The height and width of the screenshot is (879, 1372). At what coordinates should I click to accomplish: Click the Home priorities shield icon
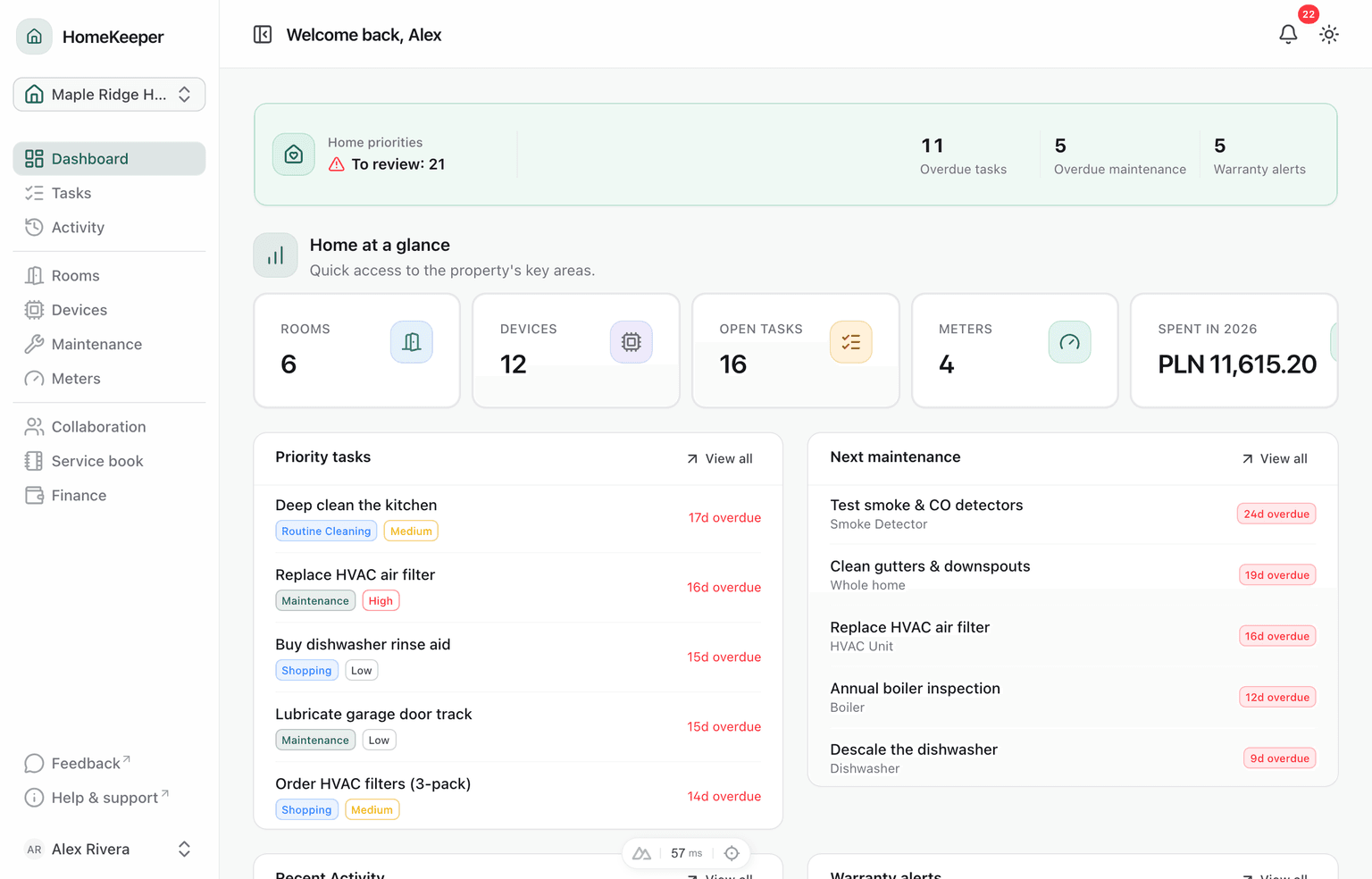294,155
